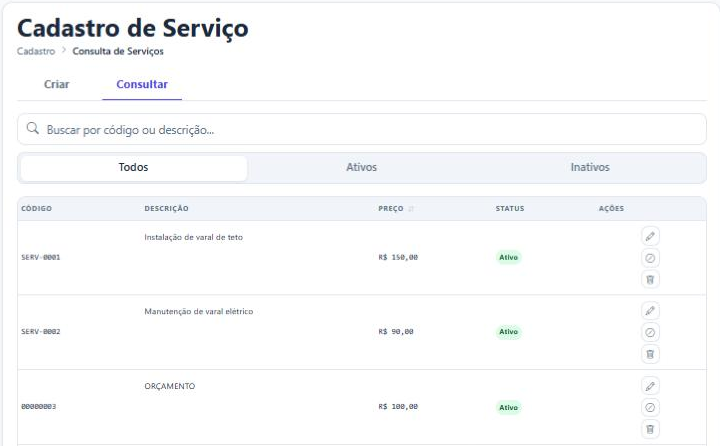Image resolution: width=720 pixels, height=446 pixels.
Task: Click Ativo badge for SERV-0001
Action: 508,257
